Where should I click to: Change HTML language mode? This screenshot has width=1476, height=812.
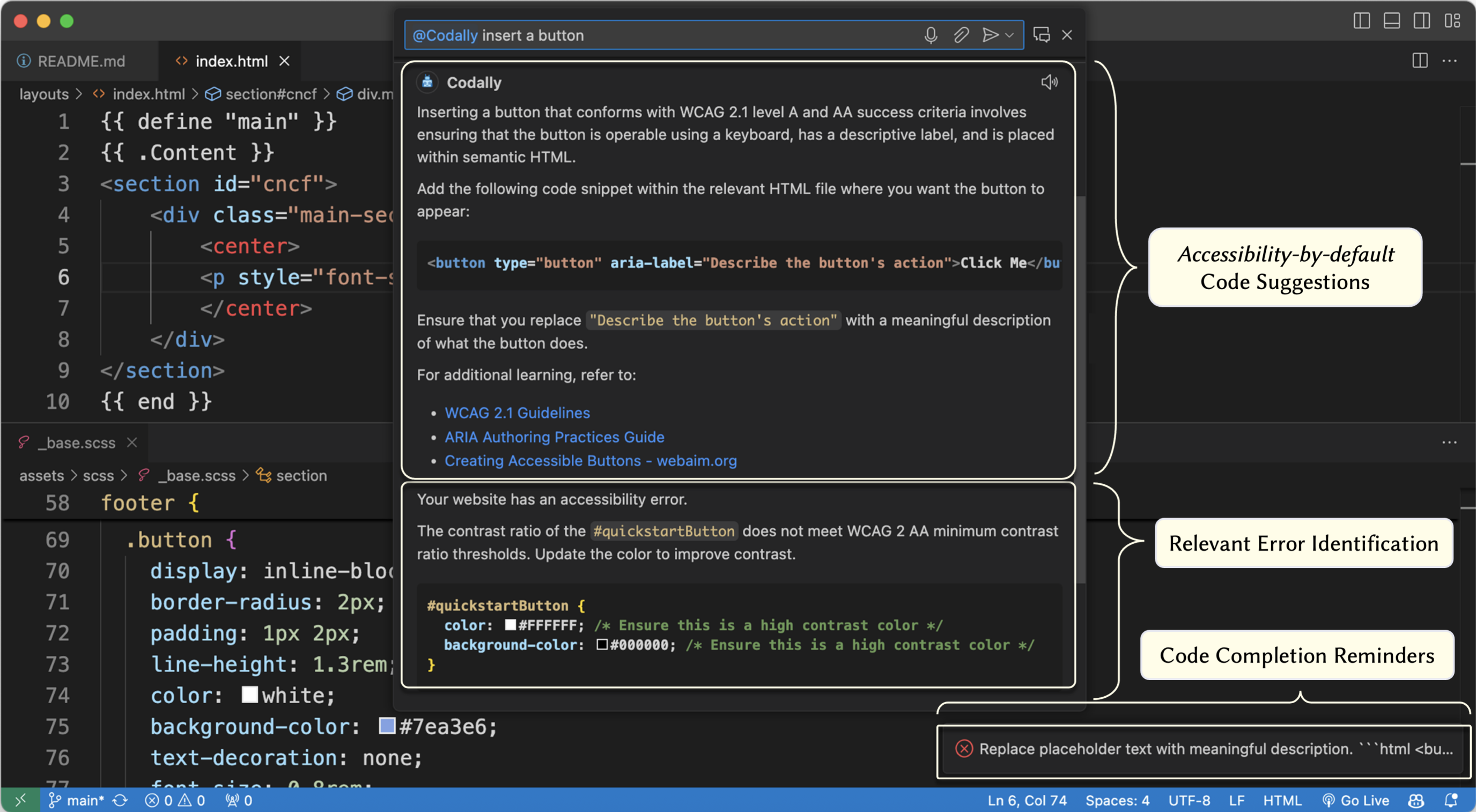point(1282,801)
